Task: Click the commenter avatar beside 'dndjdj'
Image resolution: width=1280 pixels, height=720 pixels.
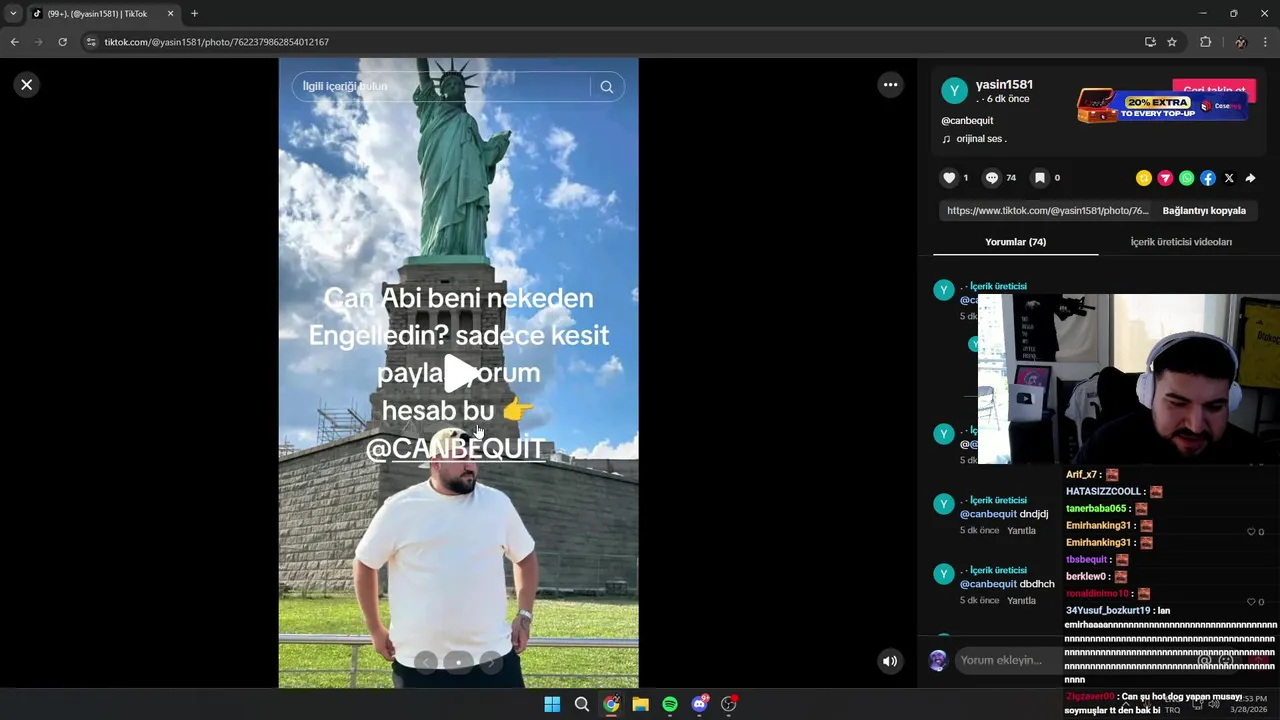Action: click(943, 504)
